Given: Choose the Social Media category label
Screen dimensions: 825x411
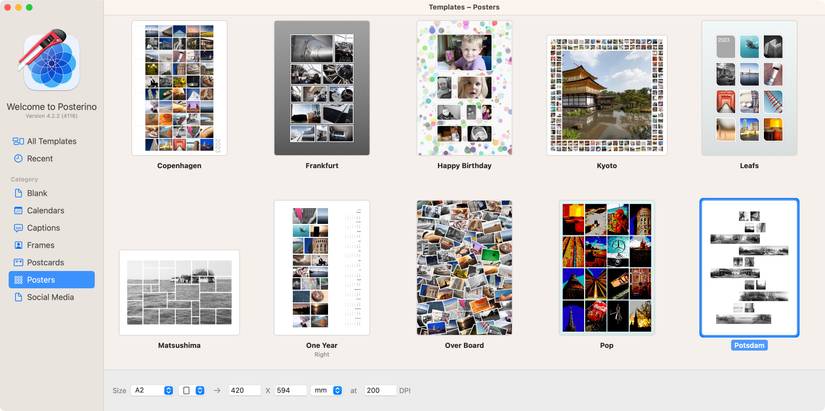Looking at the screenshot, I should [51, 297].
